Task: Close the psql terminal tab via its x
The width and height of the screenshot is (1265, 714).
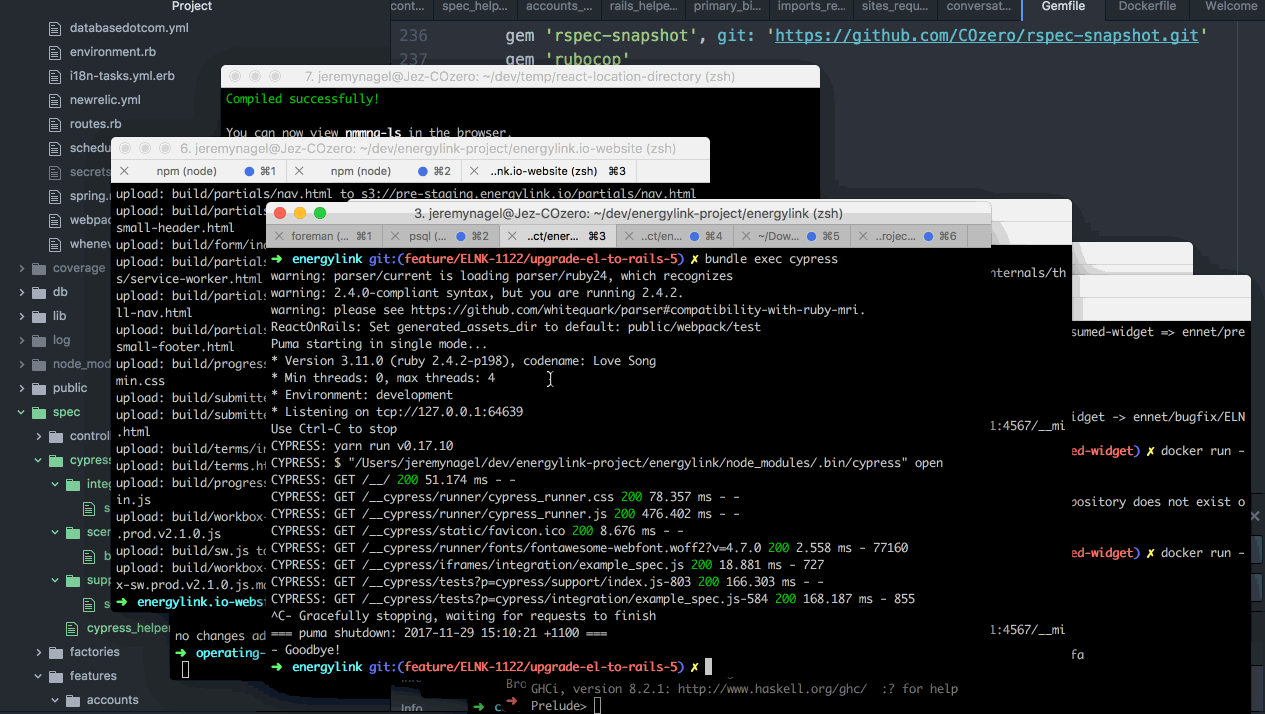Action: (x=397, y=236)
